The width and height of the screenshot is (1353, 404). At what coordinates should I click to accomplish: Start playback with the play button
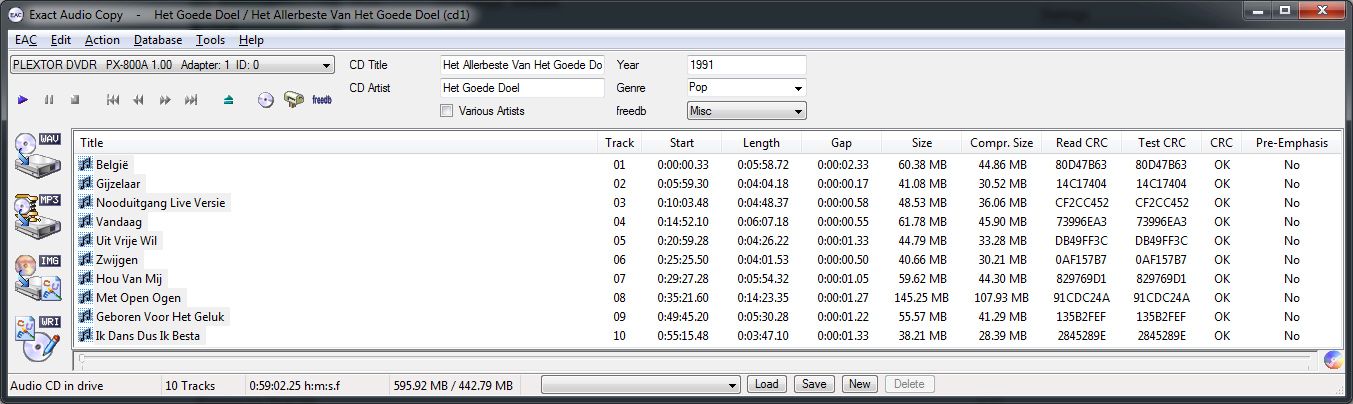[23, 100]
